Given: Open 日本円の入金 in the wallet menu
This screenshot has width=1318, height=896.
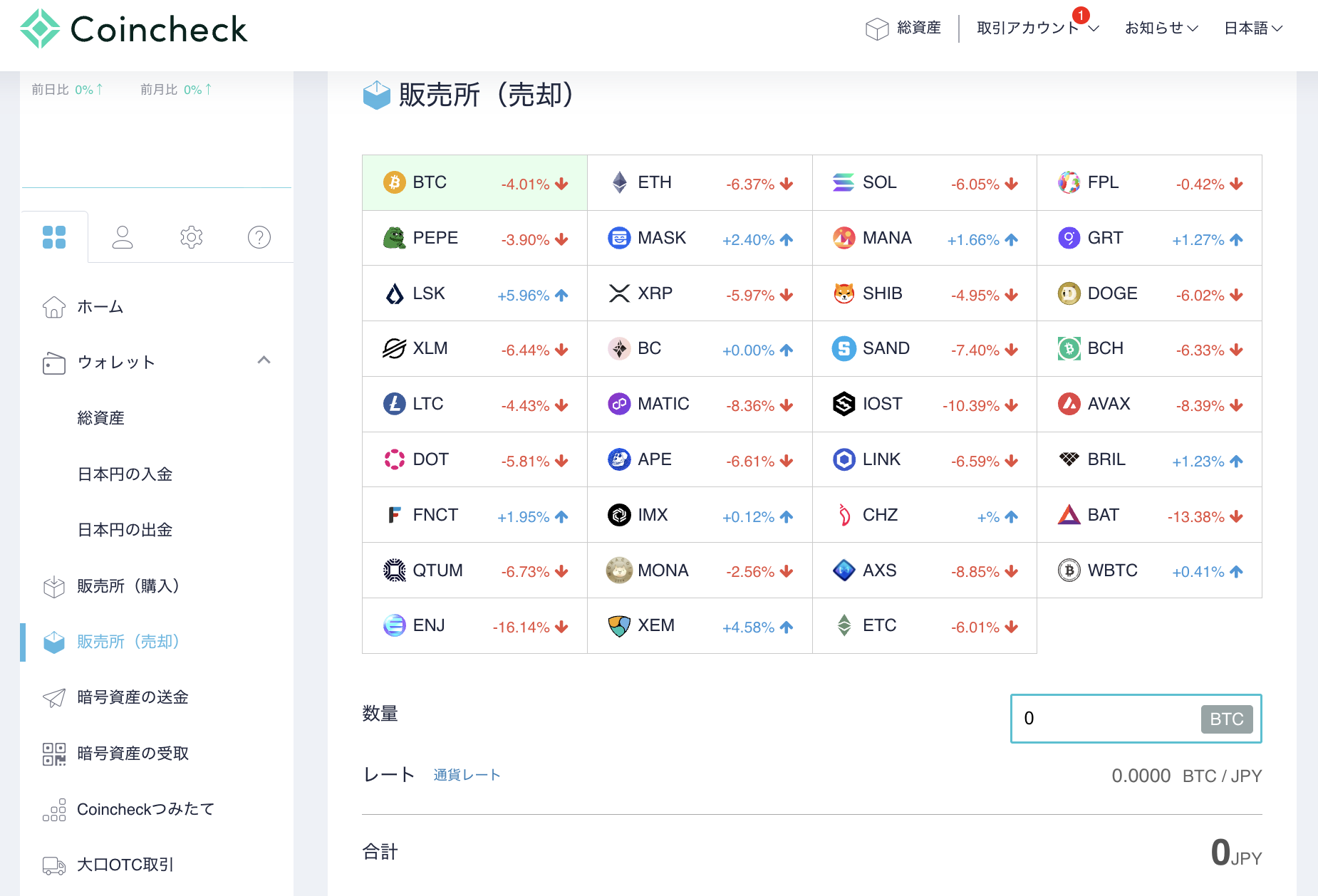Looking at the screenshot, I should [125, 474].
